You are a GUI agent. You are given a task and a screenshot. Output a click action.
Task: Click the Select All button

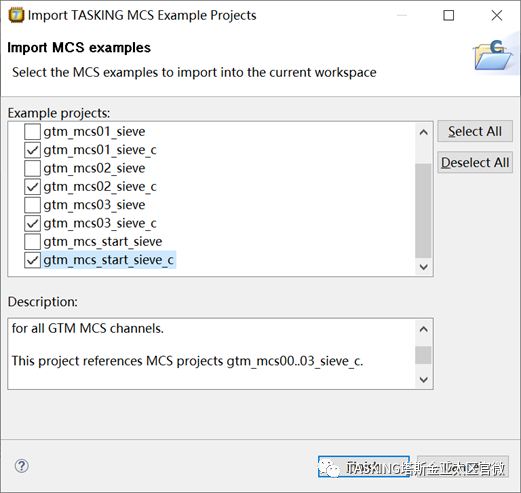click(475, 131)
